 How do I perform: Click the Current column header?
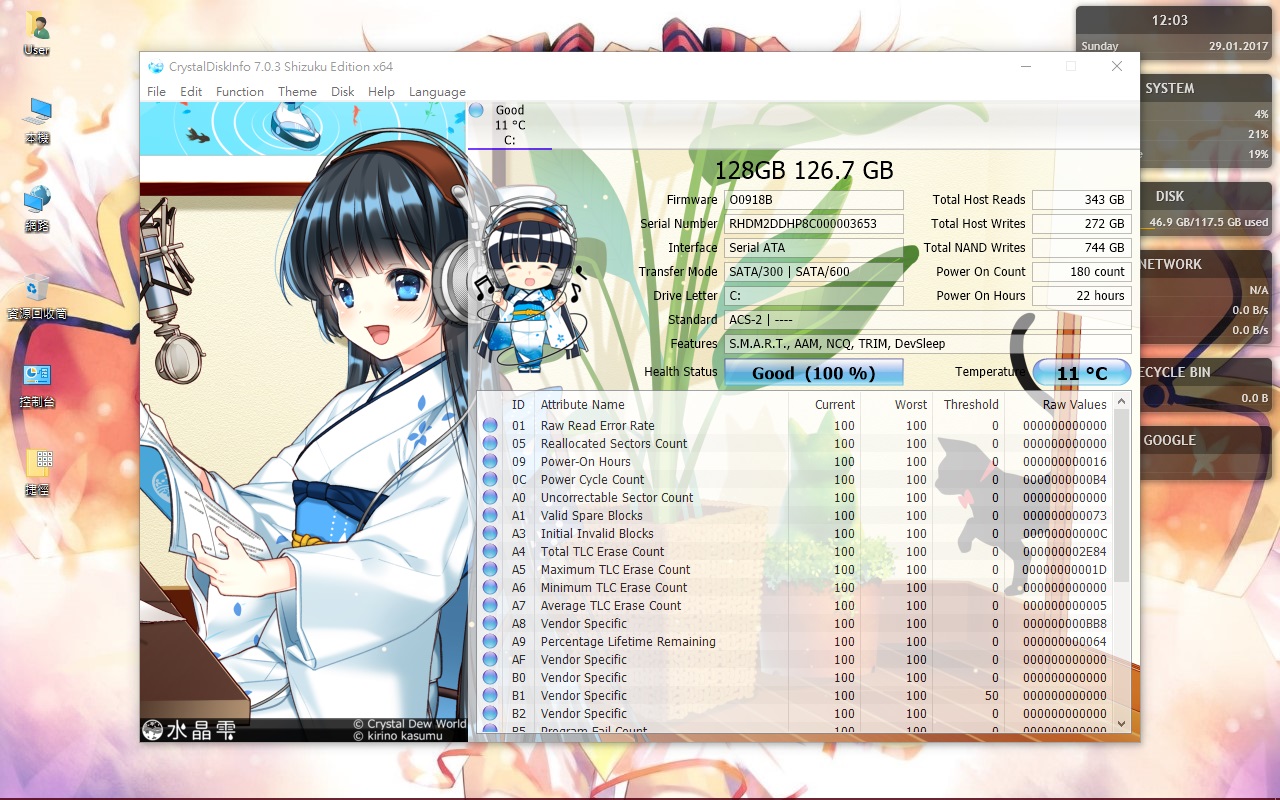click(x=824, y=405)
